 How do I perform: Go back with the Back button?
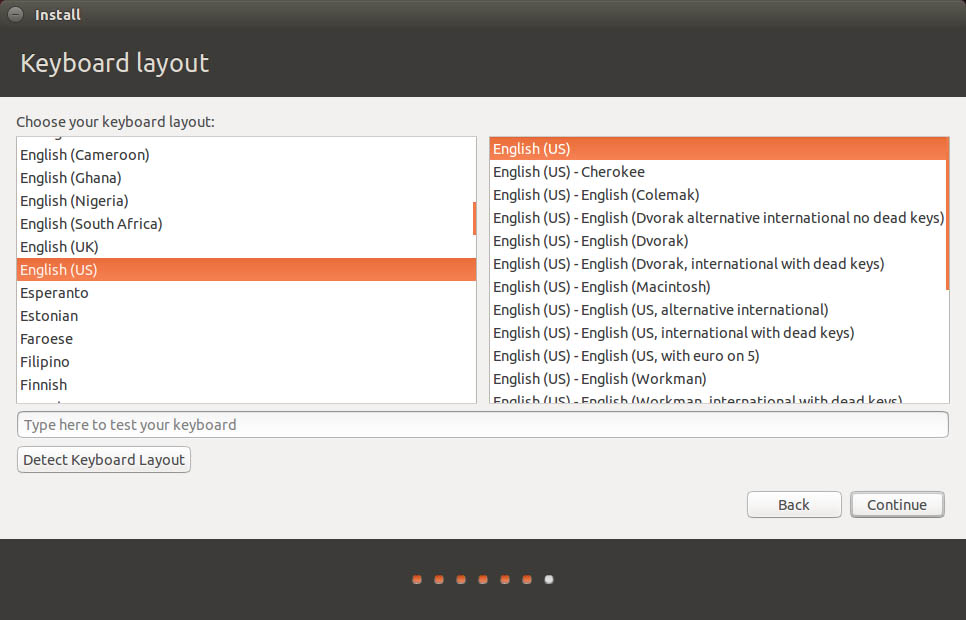coord(794,505)
